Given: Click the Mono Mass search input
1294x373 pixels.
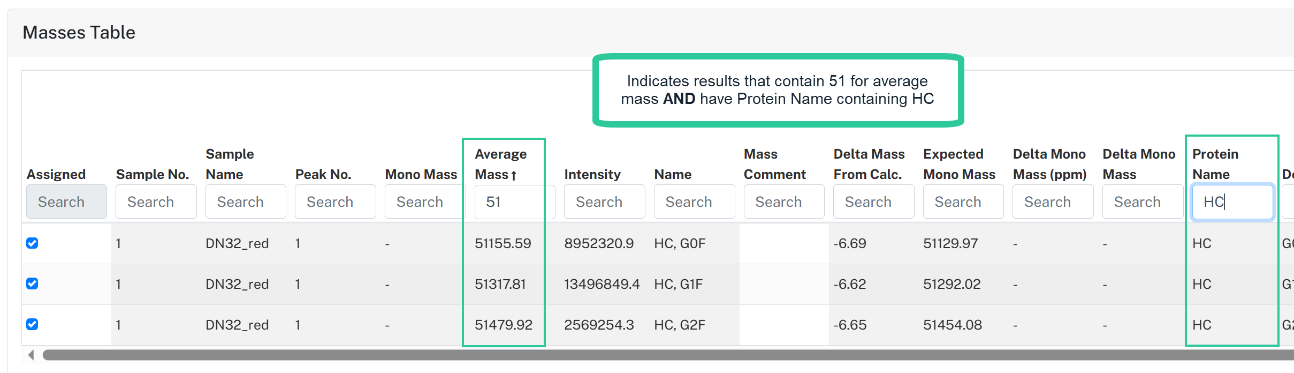Looking at the screenshot, I should 425,202.
